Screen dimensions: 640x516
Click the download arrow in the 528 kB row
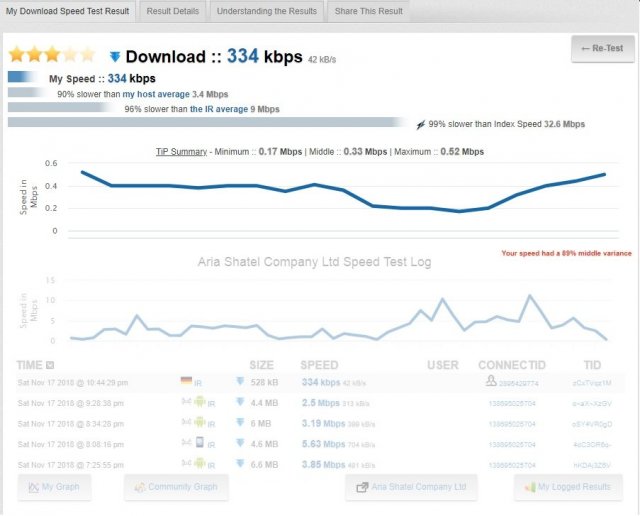[239, 381]
